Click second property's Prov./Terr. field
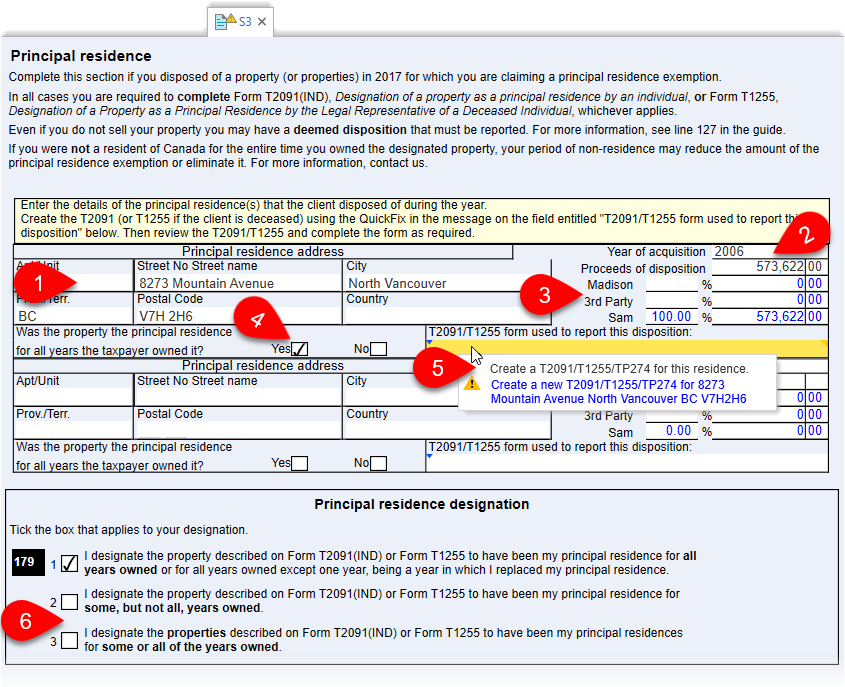 click(x=73, y=431)
